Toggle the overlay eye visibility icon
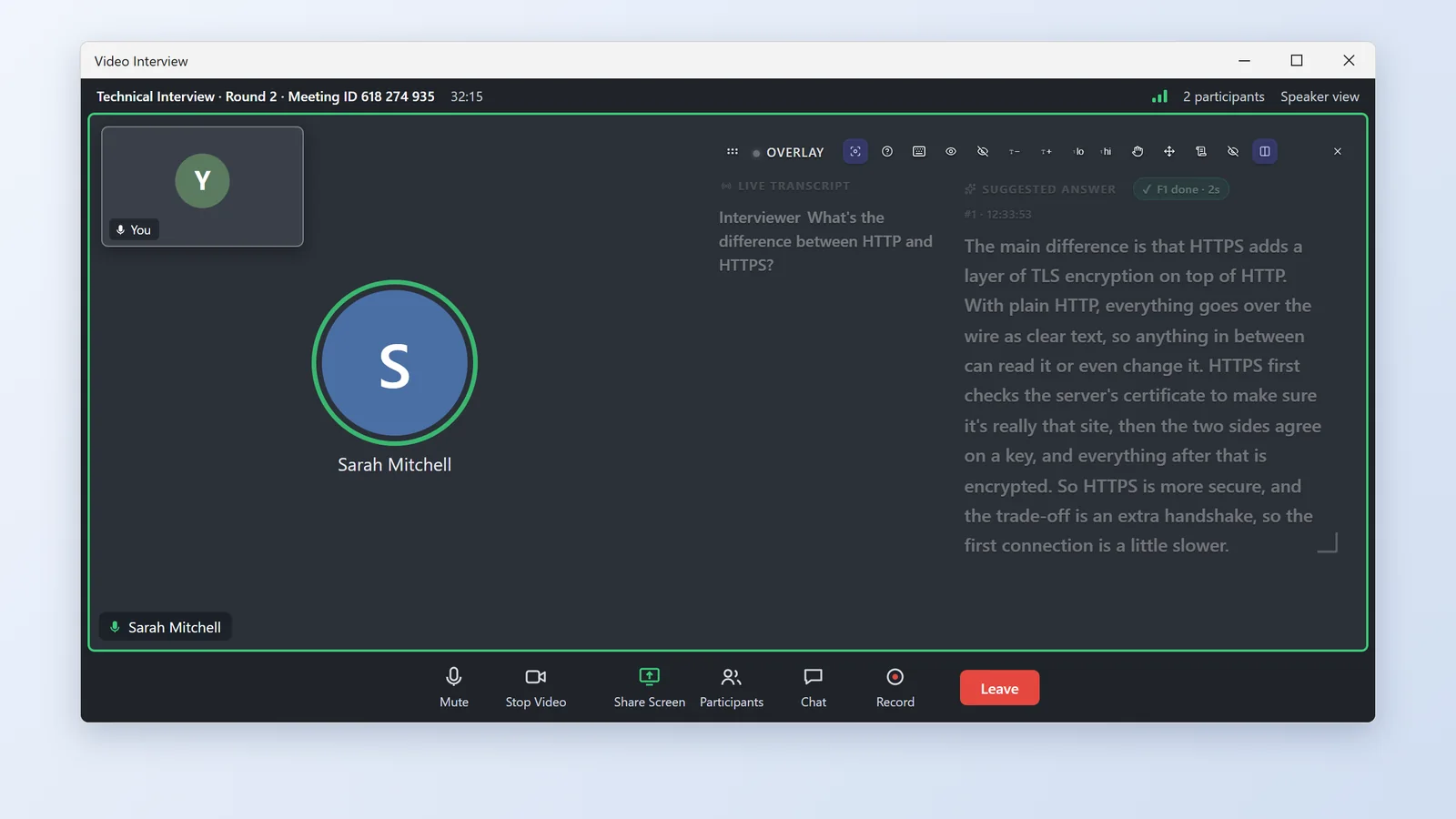Viewport: 1456px width, 819px height. [x=951, y=152]
